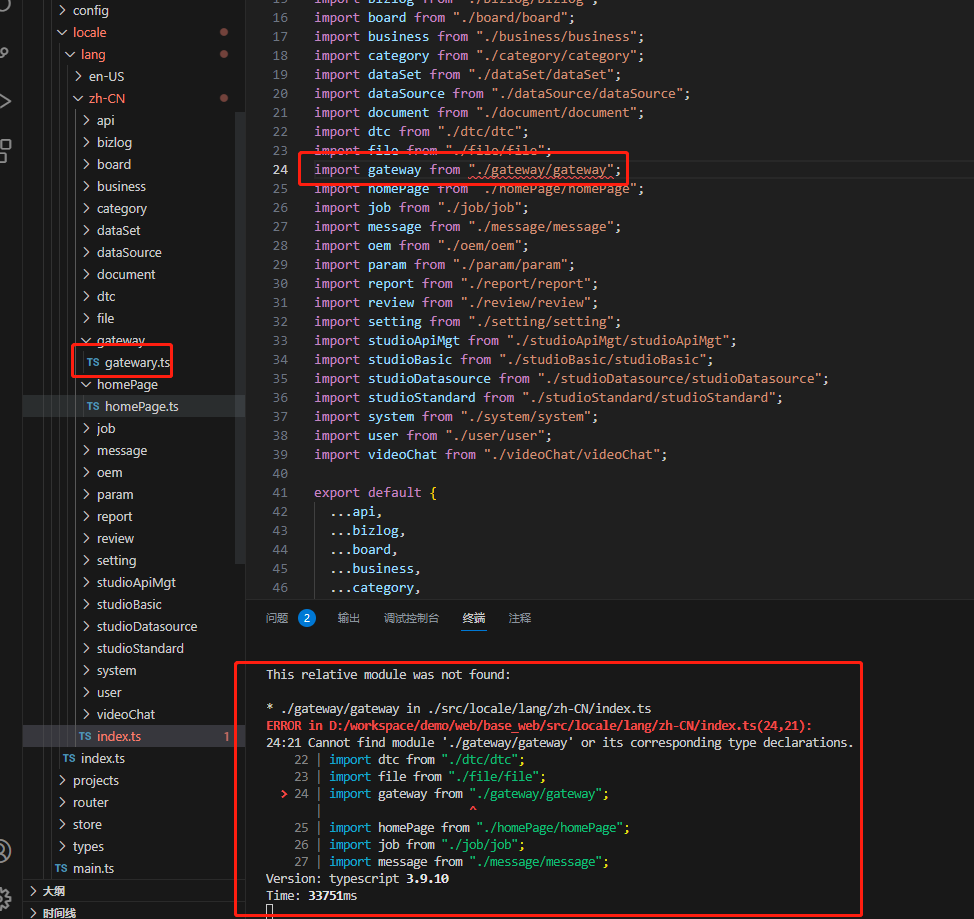
Task: Click the TS icon of highlighted index.ts
Action: pos(85,736)
